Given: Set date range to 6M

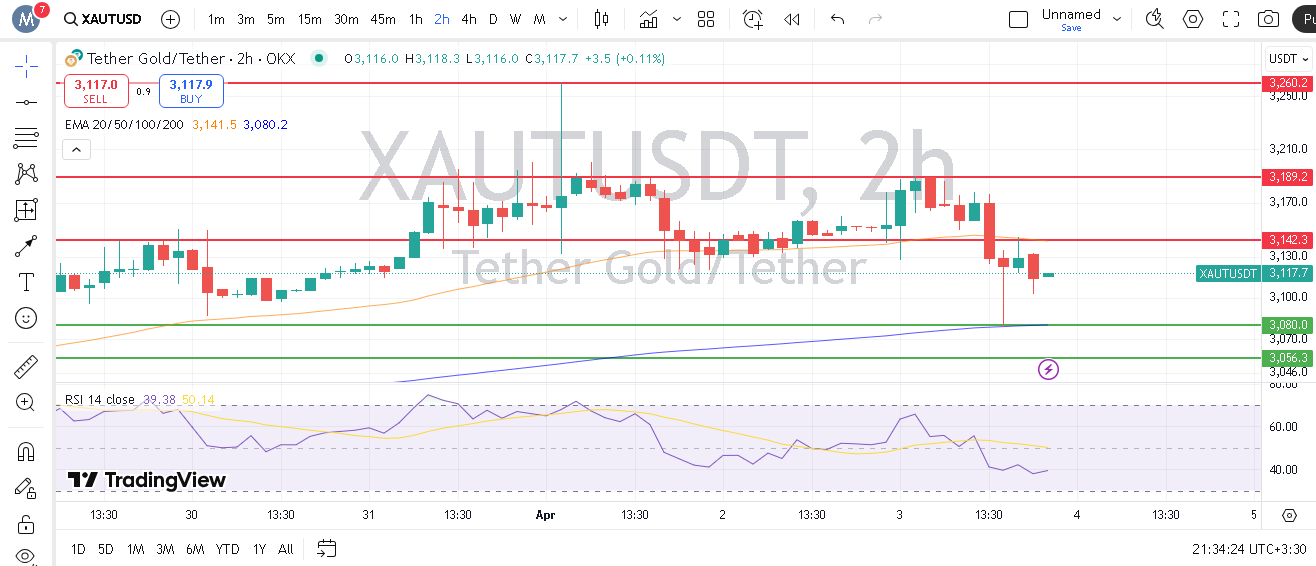Looking at the screenshot, I should click(x=195, y=549).
